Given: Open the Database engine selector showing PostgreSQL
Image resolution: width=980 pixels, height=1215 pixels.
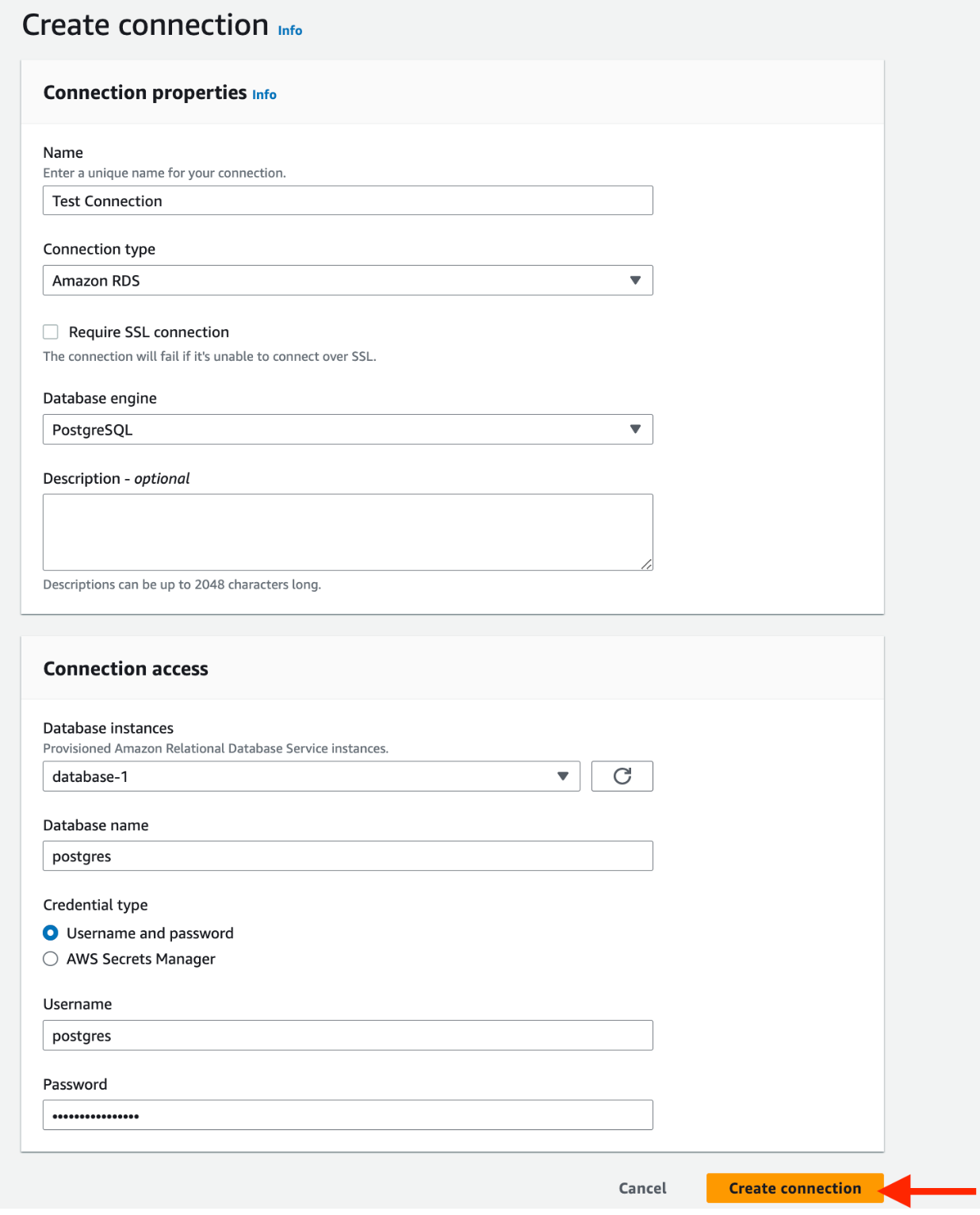Looking at the screenshot, I should tap(347, 429).
